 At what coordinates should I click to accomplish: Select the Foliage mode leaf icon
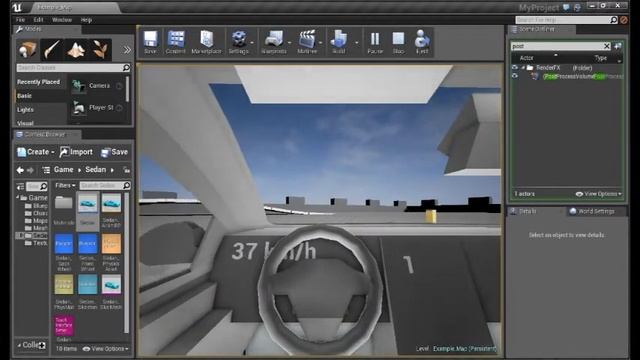(x=100, y=49)
